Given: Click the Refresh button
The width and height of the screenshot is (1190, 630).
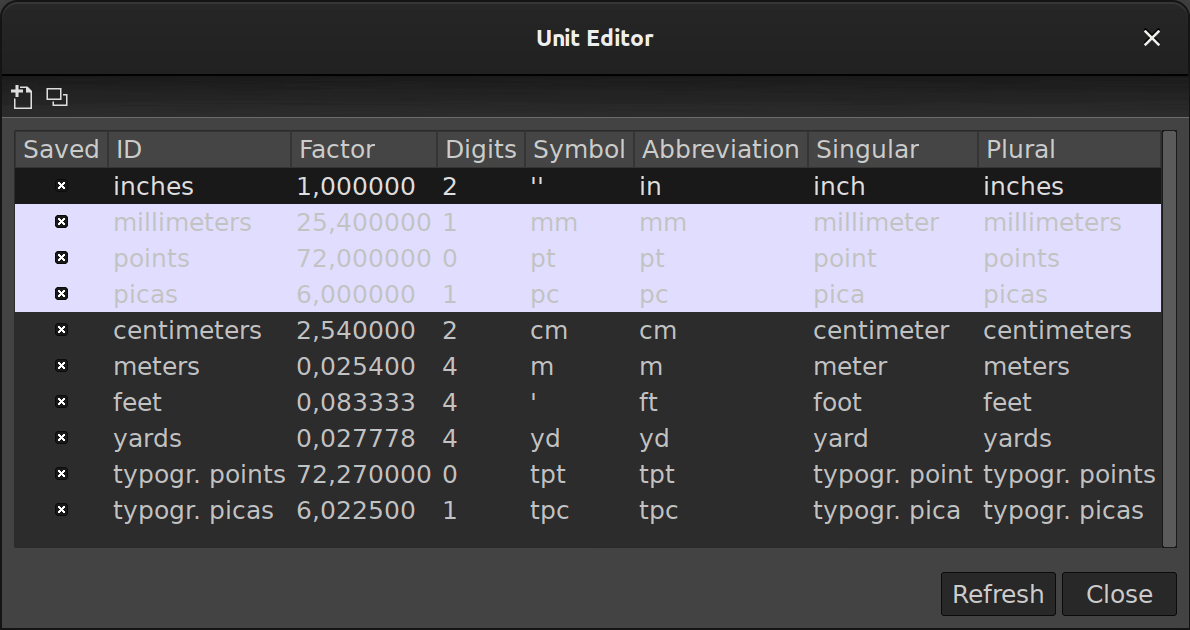Looking at the screenshot, I should point(998,594).
